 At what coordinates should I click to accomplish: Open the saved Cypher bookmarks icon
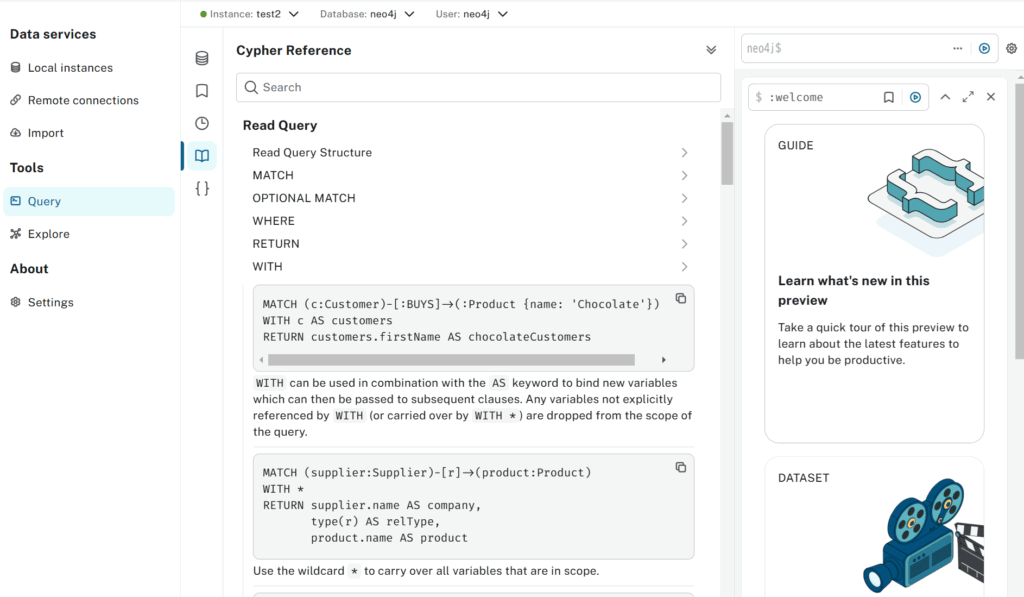(202, 91)
